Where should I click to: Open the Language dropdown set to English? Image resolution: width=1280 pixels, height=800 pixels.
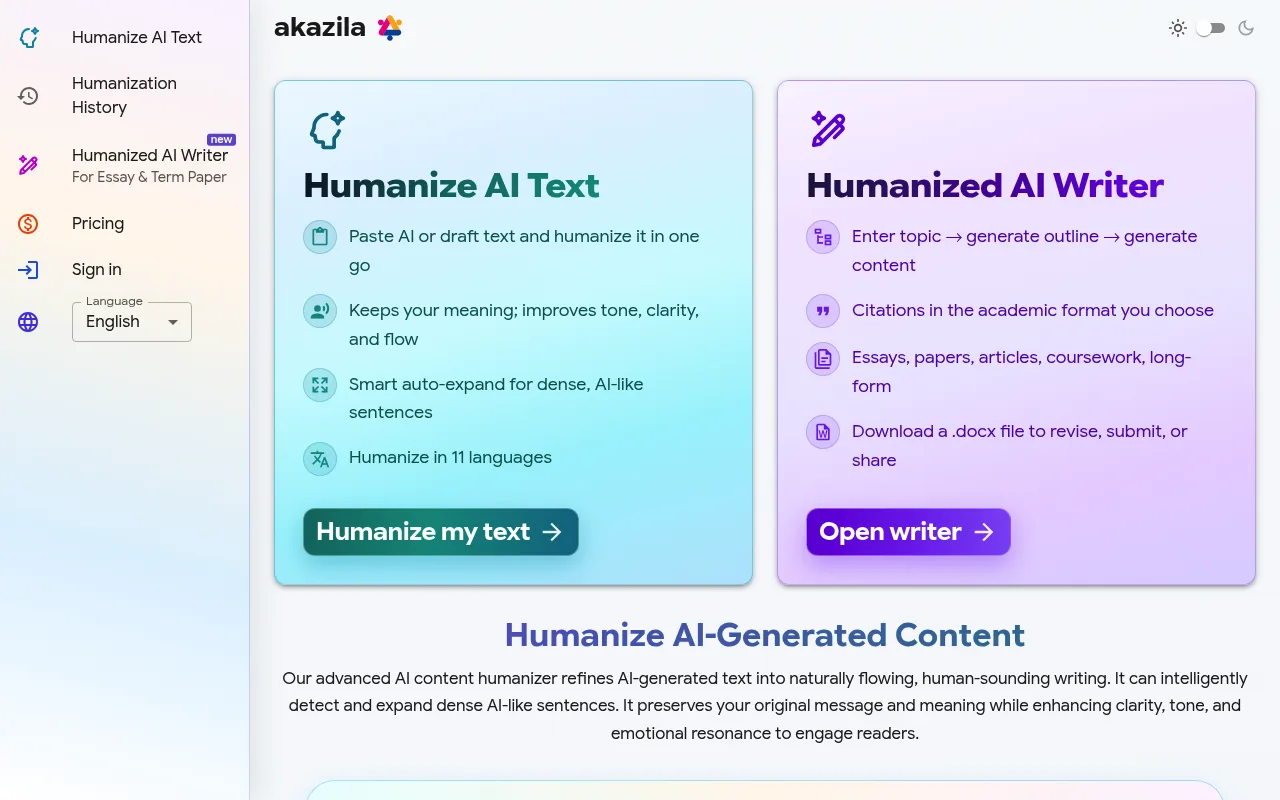coord(132,322)
